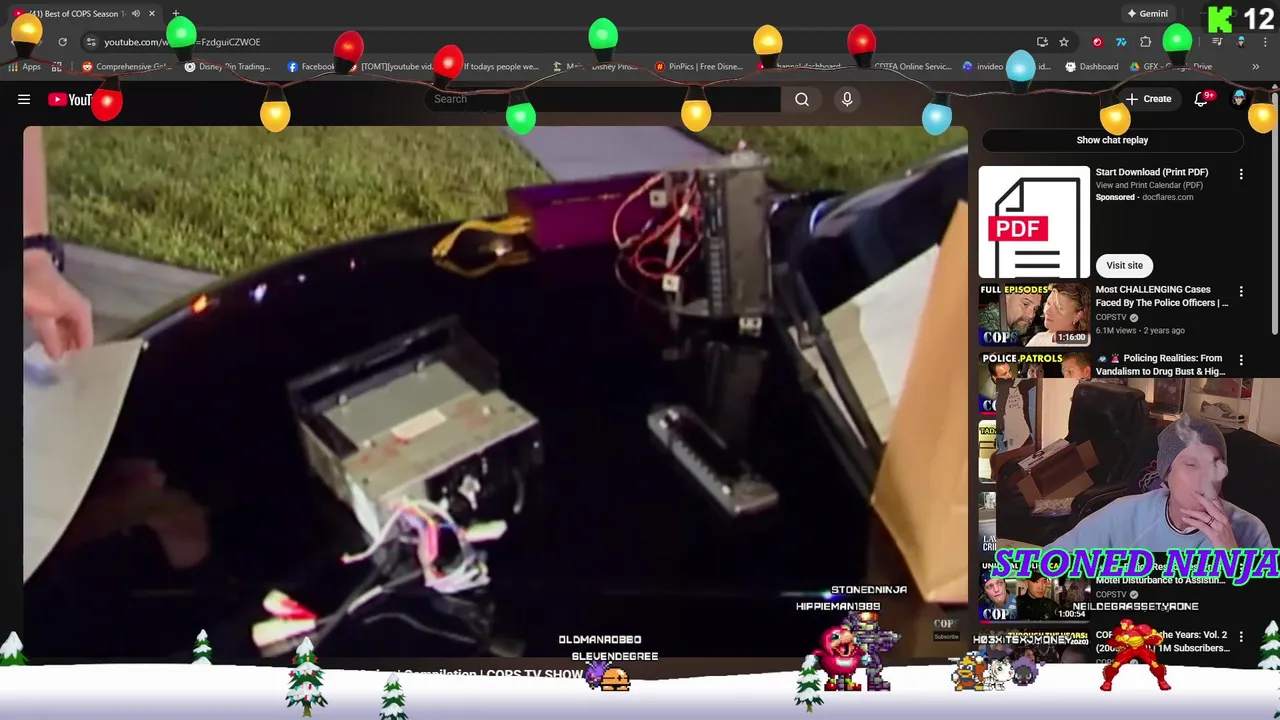Click the sidebar vertical scrollbar
Image resolution: width=1280 pixels, height=720 pixels.
1275,215
